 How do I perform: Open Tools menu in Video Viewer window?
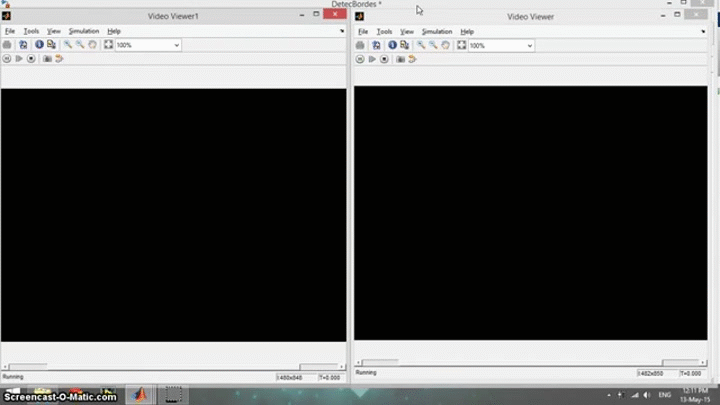click(384, 32)
